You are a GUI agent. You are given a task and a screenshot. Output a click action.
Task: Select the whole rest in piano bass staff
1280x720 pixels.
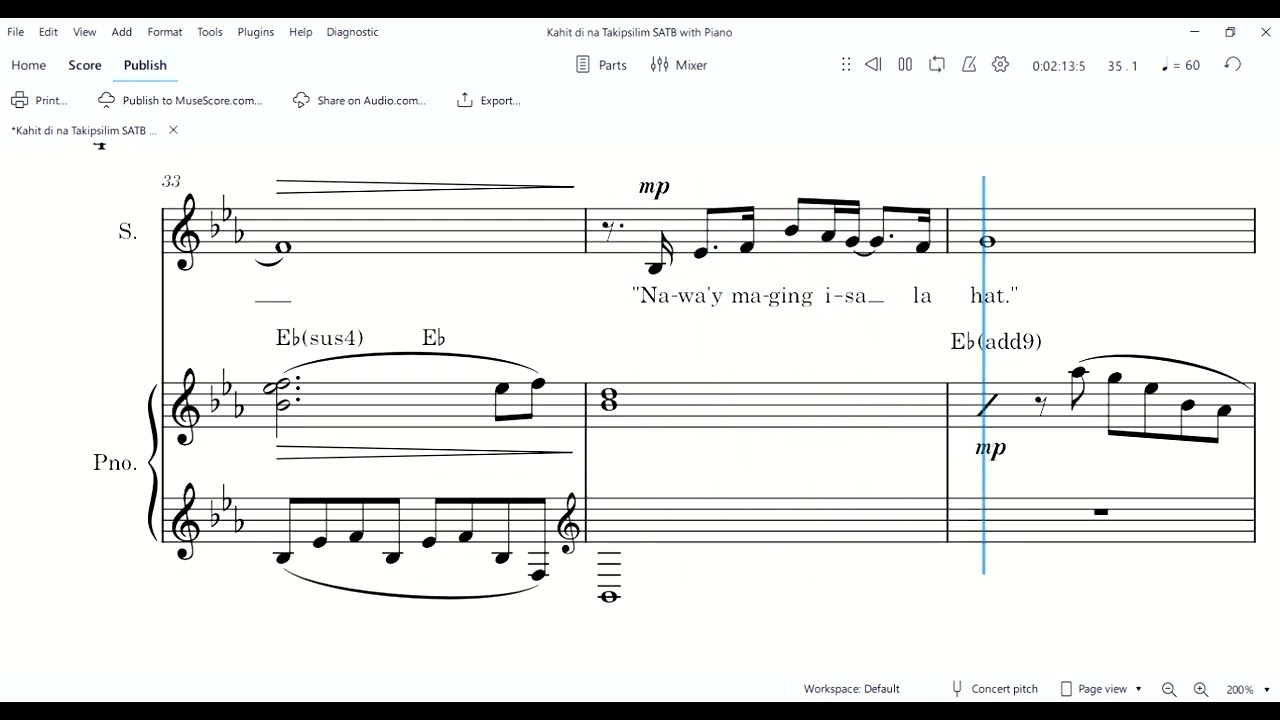[1101, 512]
